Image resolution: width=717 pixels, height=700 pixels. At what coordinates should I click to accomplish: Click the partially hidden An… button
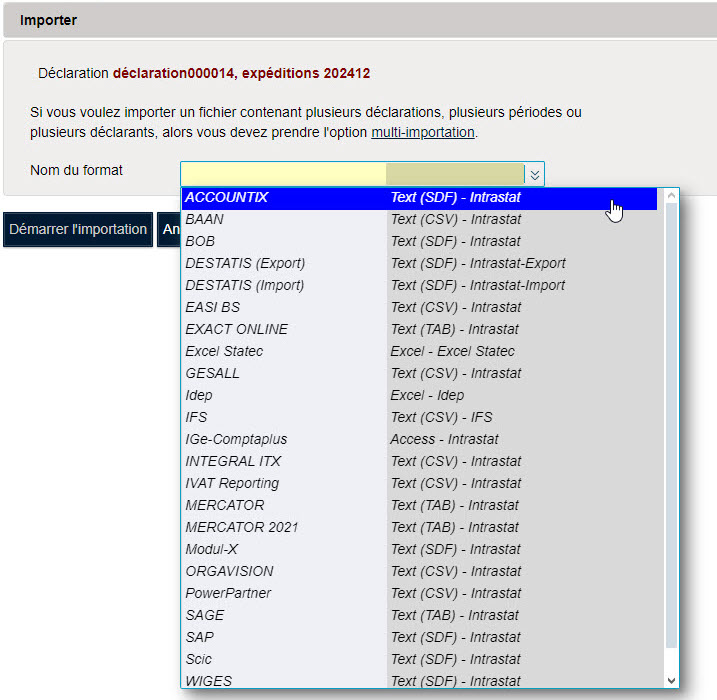169,230
